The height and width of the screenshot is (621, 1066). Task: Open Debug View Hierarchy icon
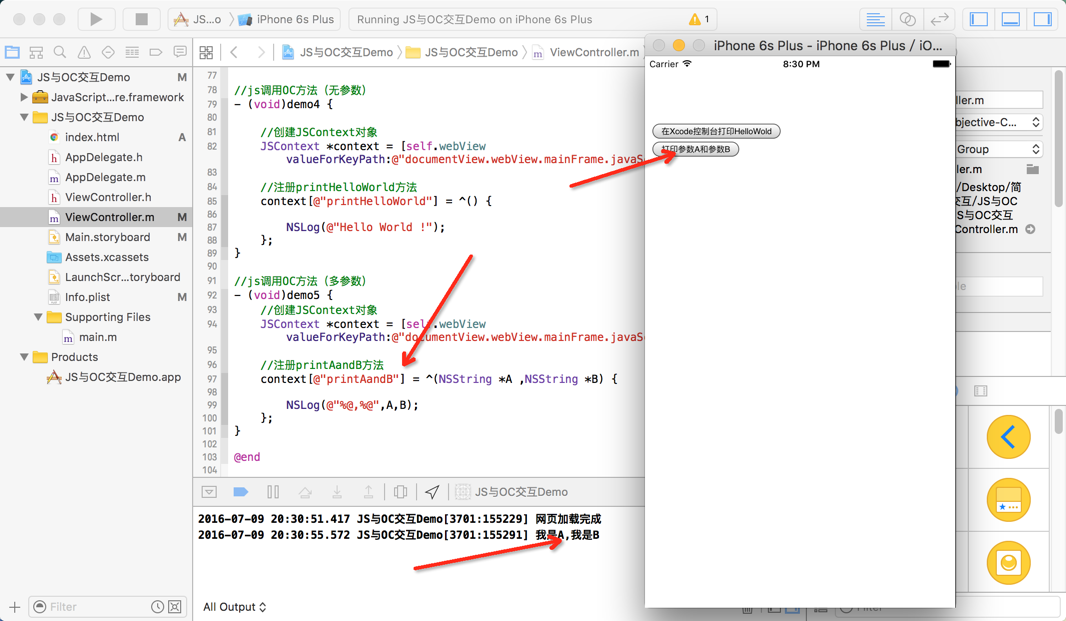[400, 492]
